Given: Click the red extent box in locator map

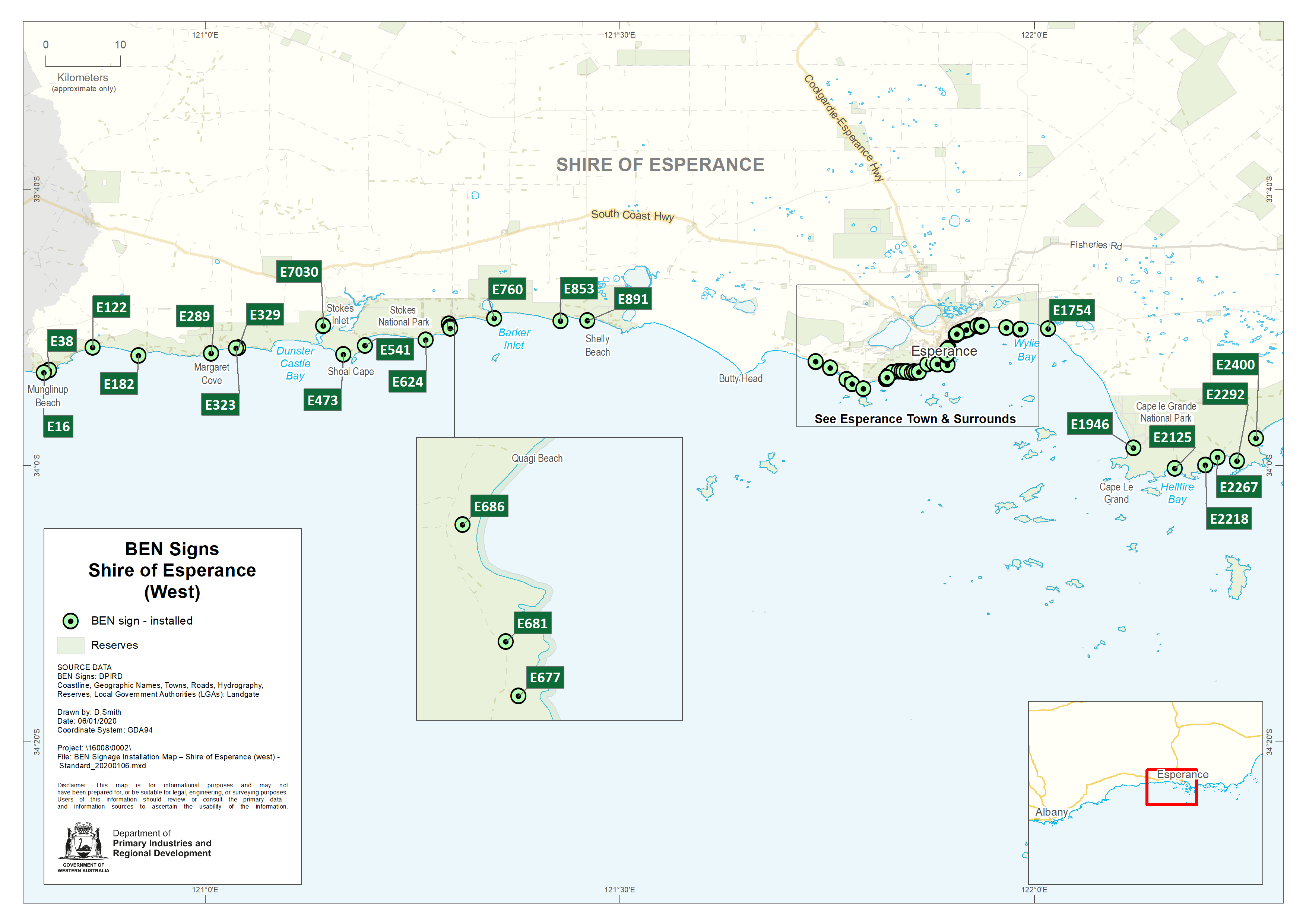Looking at the screenshot, I should 1171,787.
